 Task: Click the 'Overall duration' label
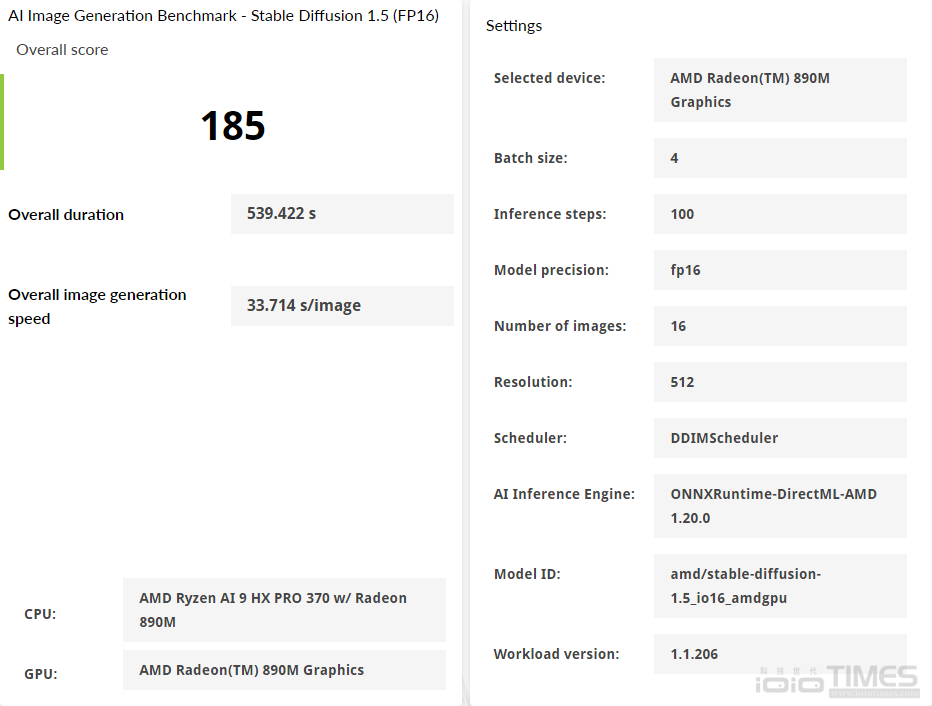click(66, 215)
